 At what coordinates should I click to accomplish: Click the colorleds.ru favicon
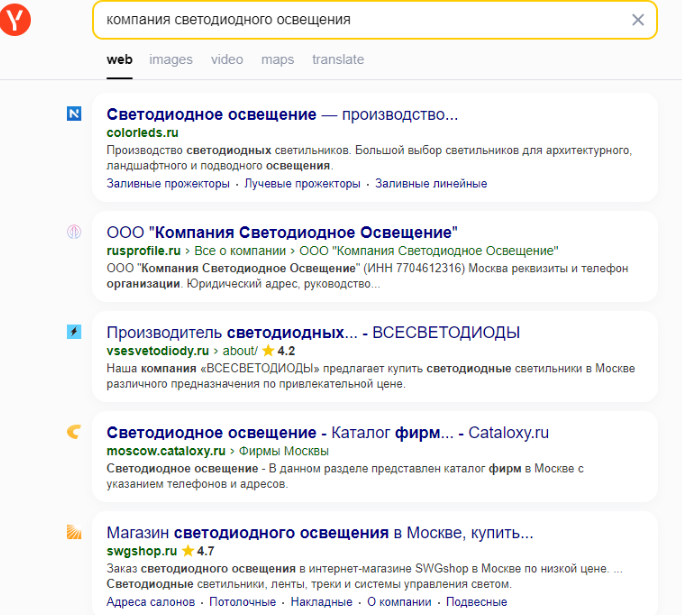point(74,114)
